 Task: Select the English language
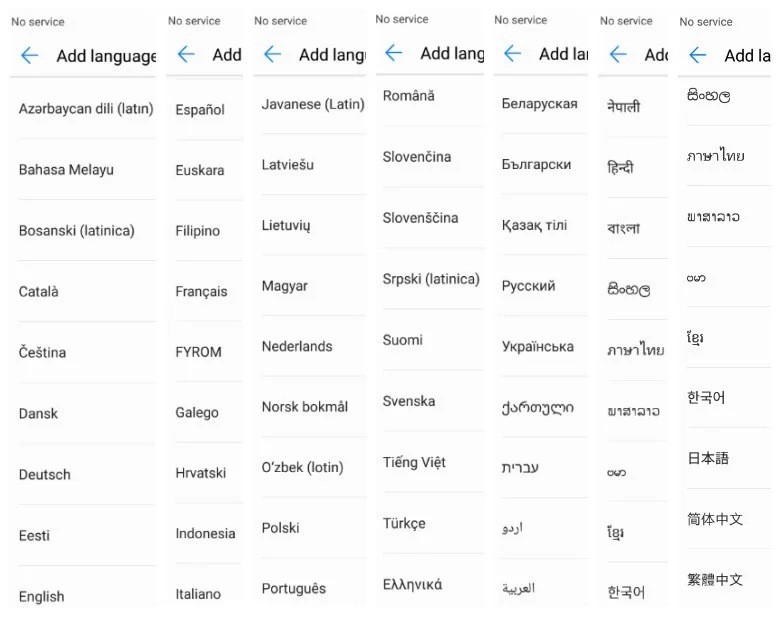41,596
